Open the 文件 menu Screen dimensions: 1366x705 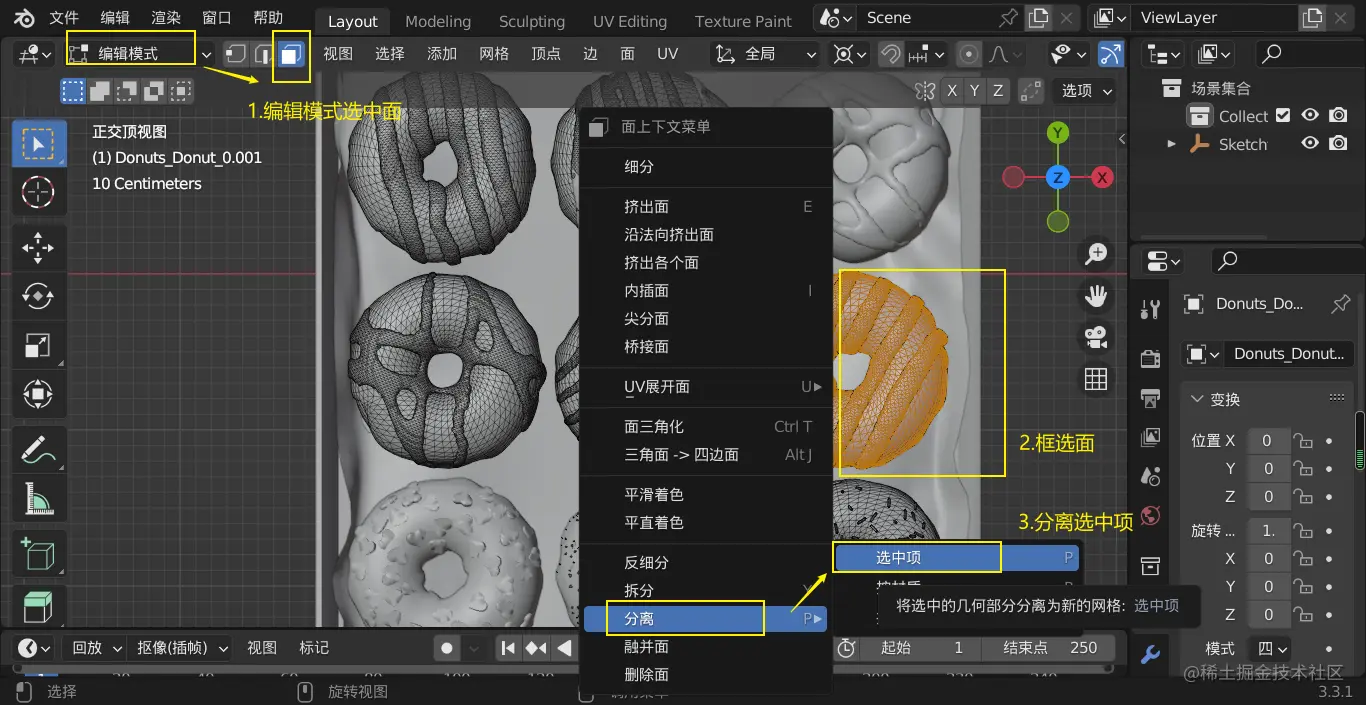tap(64, 18)
